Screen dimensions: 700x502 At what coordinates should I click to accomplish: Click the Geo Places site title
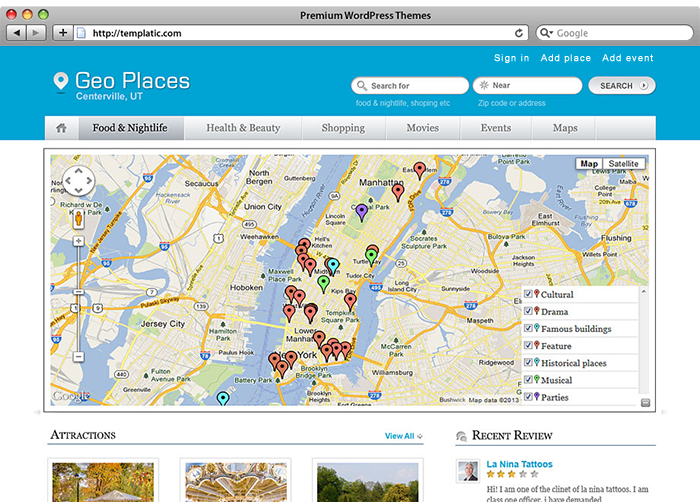(x=133, y=81)
